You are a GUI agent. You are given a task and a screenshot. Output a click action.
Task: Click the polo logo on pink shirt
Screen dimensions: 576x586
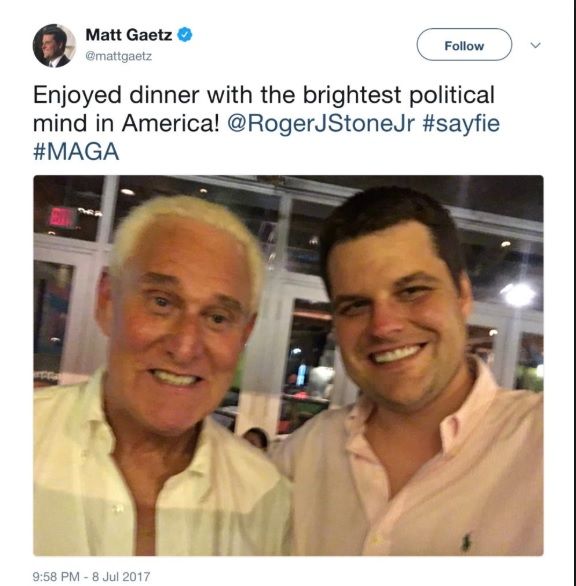pos(465,542)
